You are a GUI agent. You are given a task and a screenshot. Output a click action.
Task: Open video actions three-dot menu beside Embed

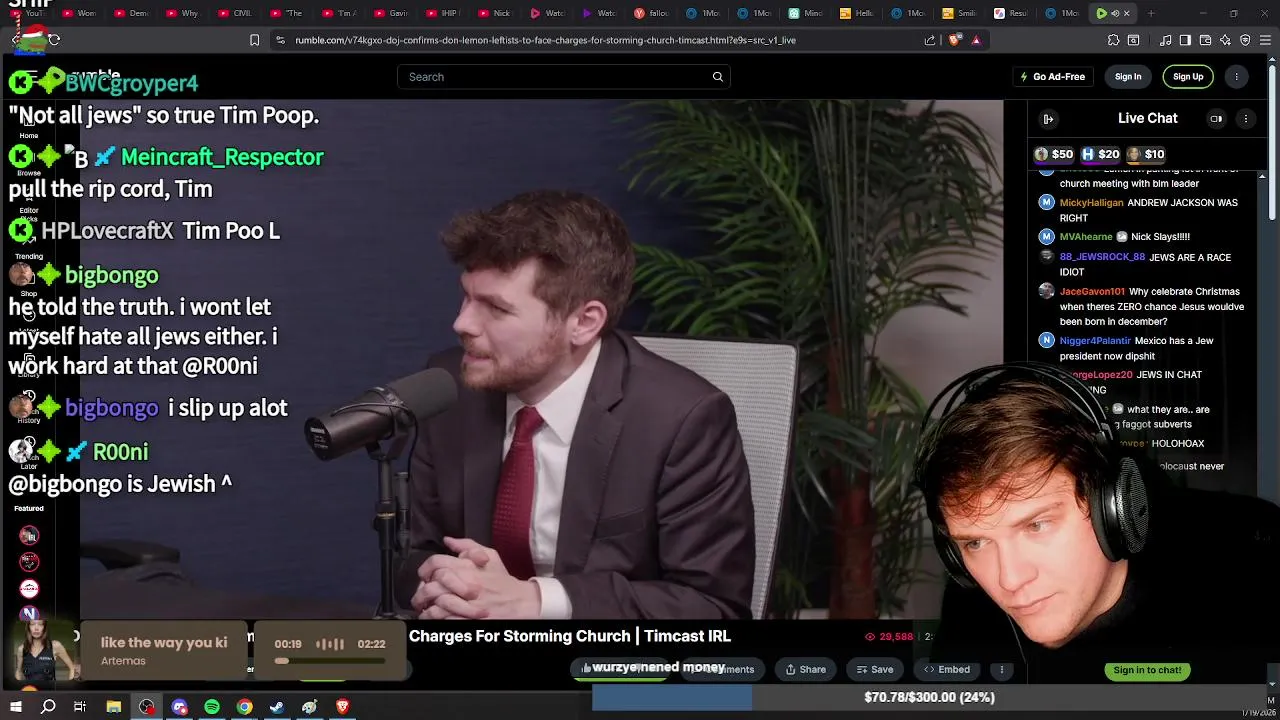pyautogui.click(x=1001, y=669)
